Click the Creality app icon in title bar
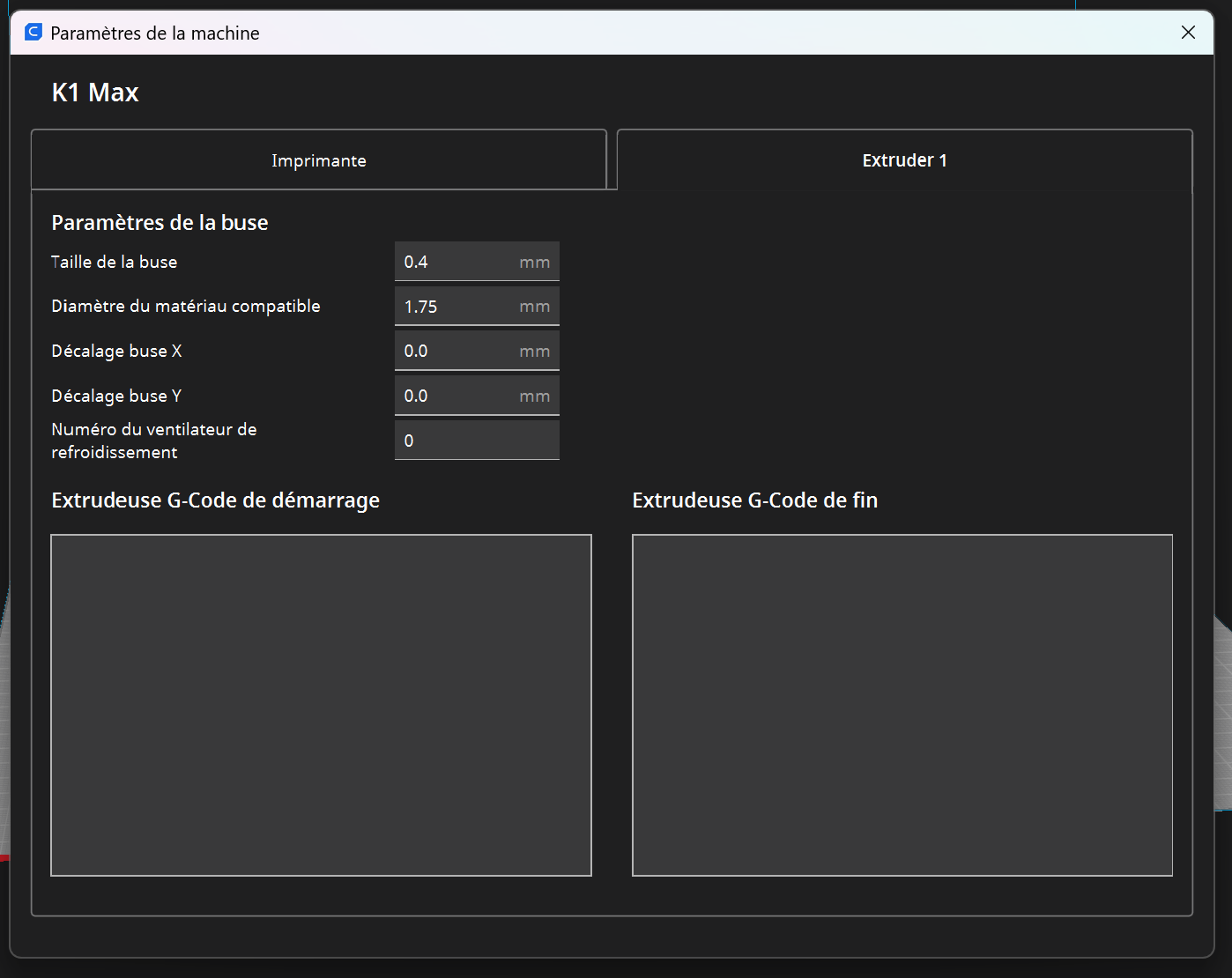The image size is (1232, 978). 33,33
